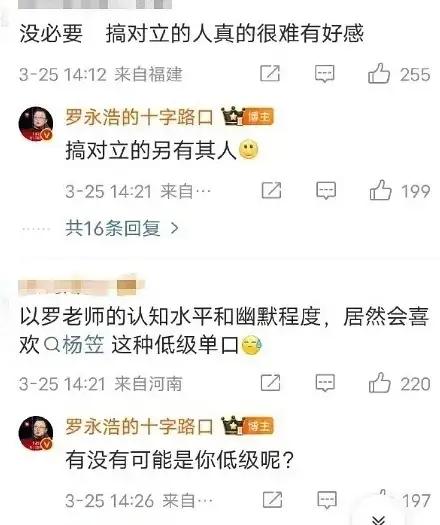Image resolution: width=440 pixels, height=525 pixels.
Task: Forward the Henan comment via share icon
Action: click(x=270, y=382)
